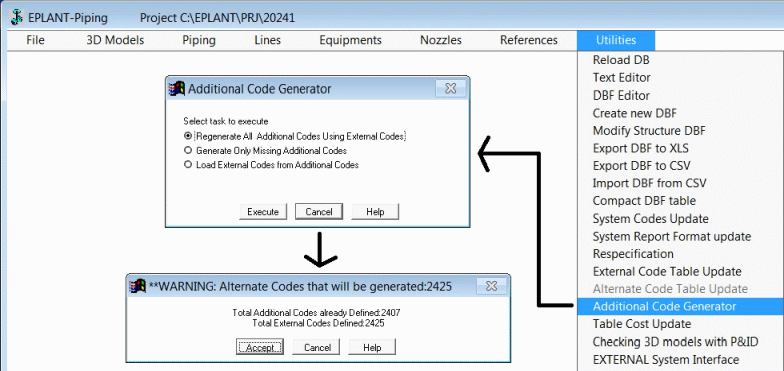Click 'Select task to execute' label

pos(226,121)
